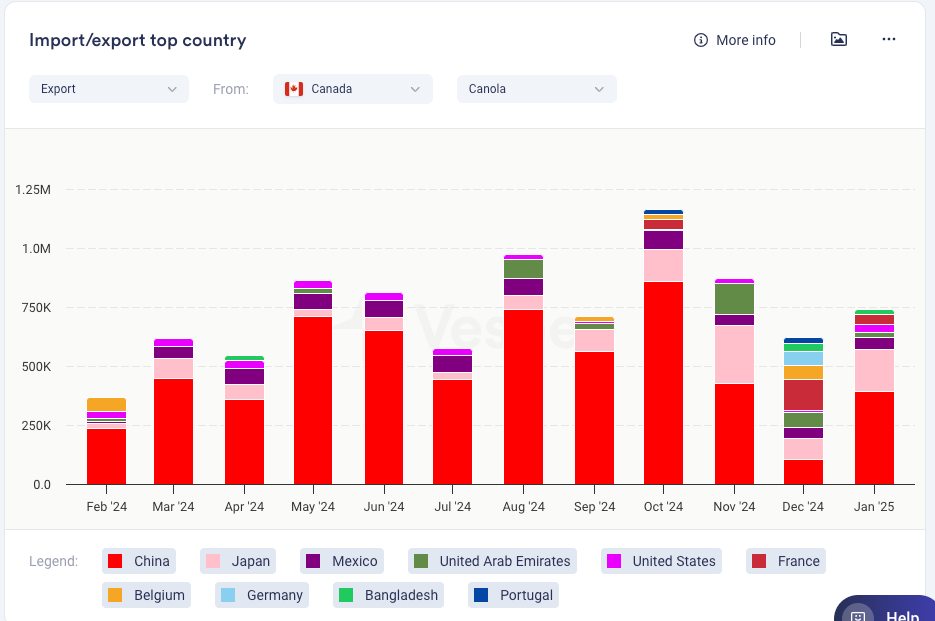Open the three-dot options menu
The height and width of the screenshot is (621, 935).
click(x=889, y=39)
